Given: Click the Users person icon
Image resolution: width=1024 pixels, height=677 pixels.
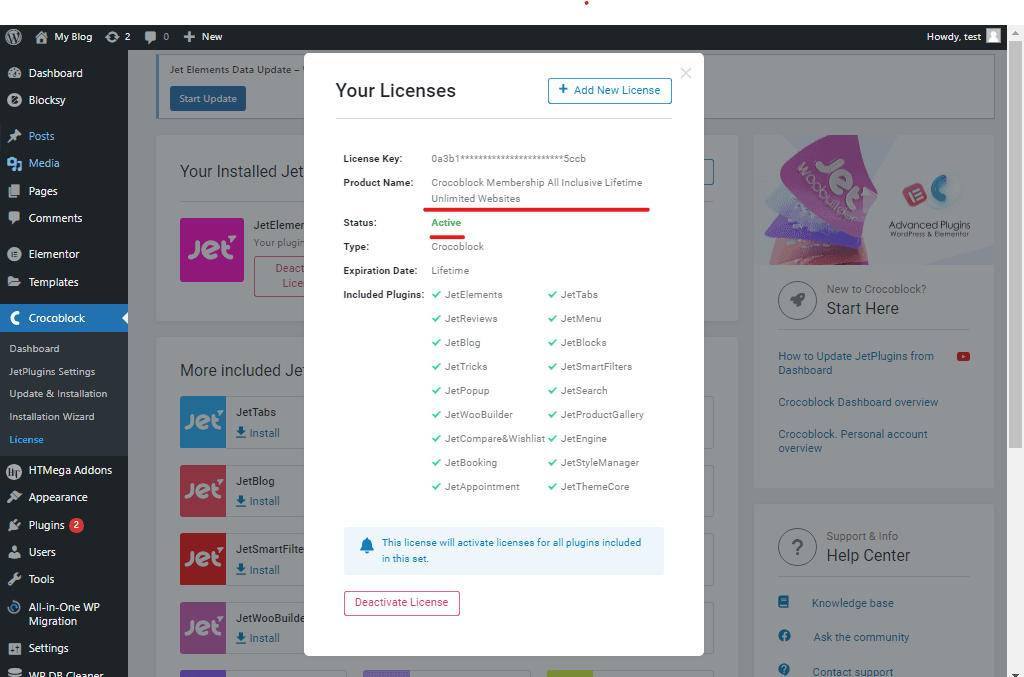Looking at the screenshot, I should [x=14, y=552].
